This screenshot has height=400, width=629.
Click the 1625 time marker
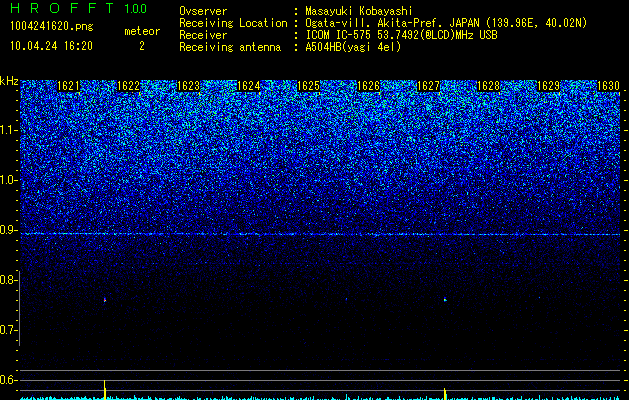coord(308,86)
